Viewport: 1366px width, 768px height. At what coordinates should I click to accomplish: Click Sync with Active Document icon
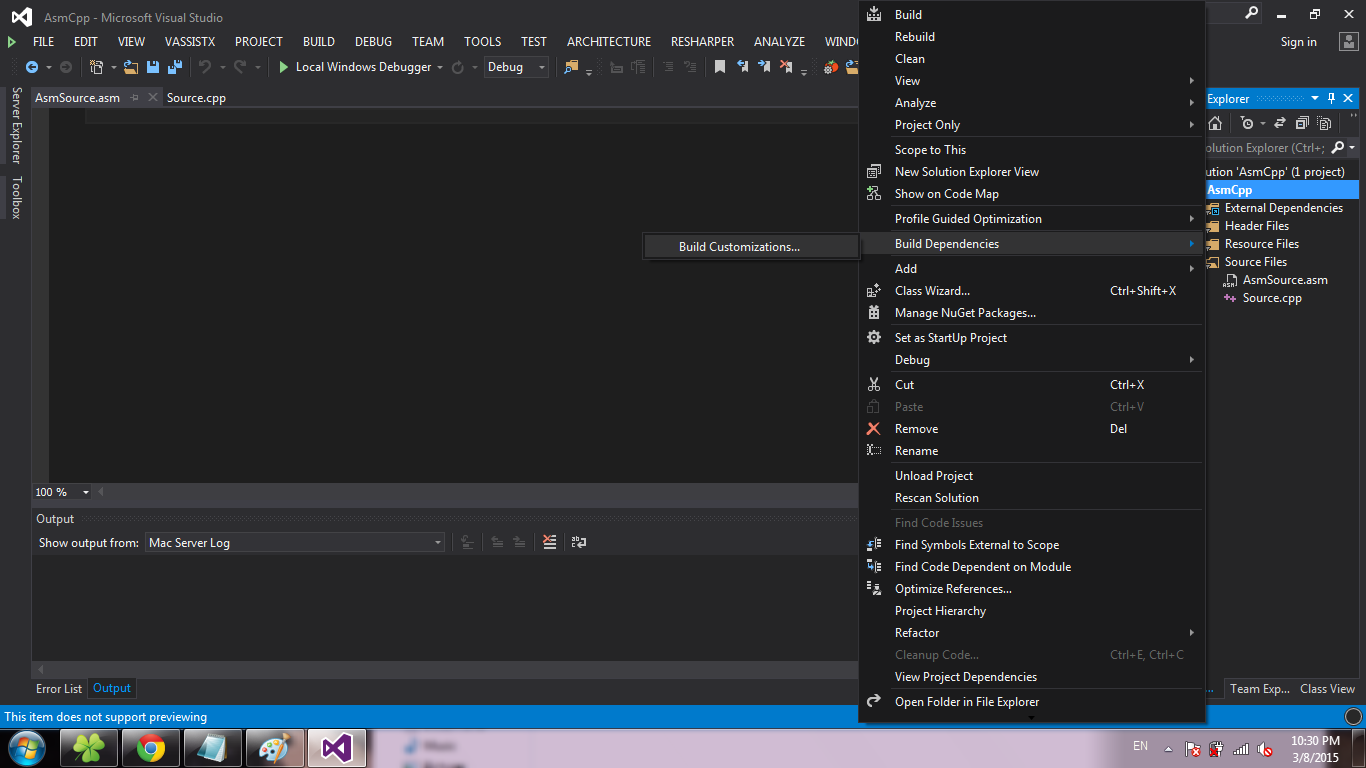pos(1281,123)
